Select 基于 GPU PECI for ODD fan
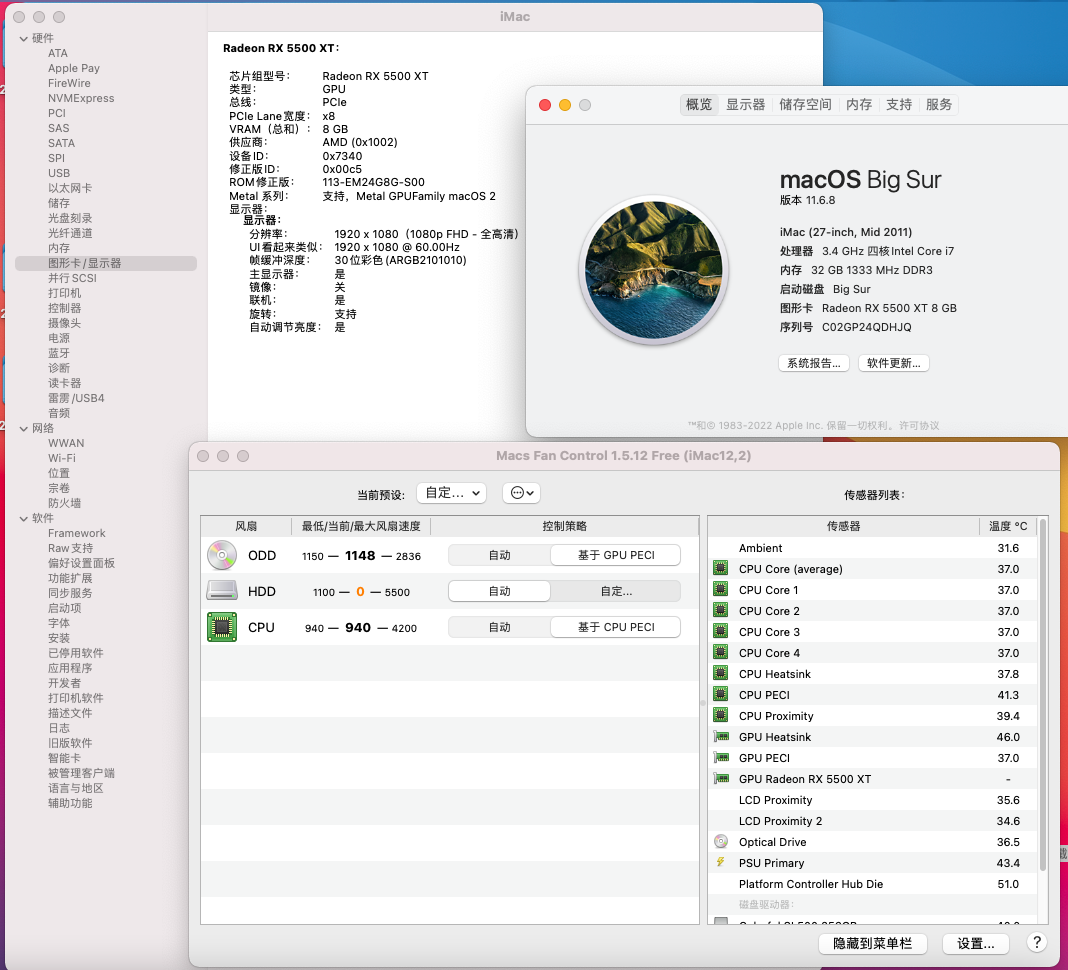The image size is (1068, 970). click(616, 555)
